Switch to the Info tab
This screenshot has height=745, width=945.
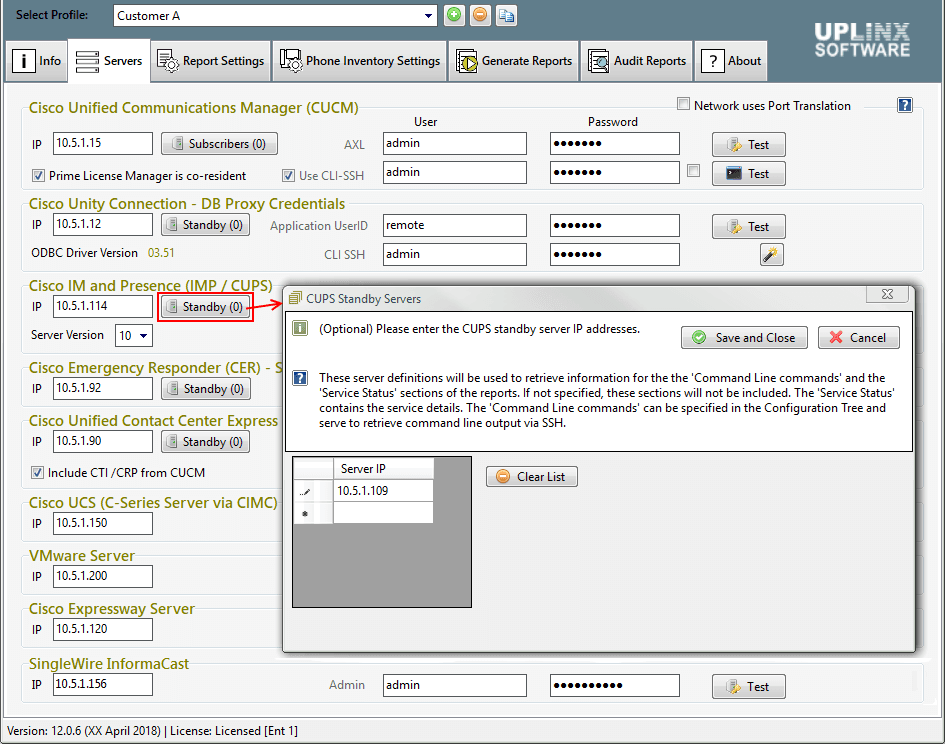point(37,61)
